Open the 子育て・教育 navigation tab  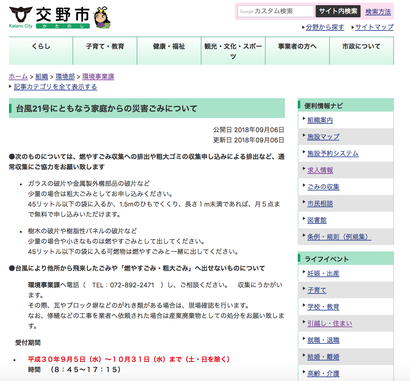click(x=105, y=51)
